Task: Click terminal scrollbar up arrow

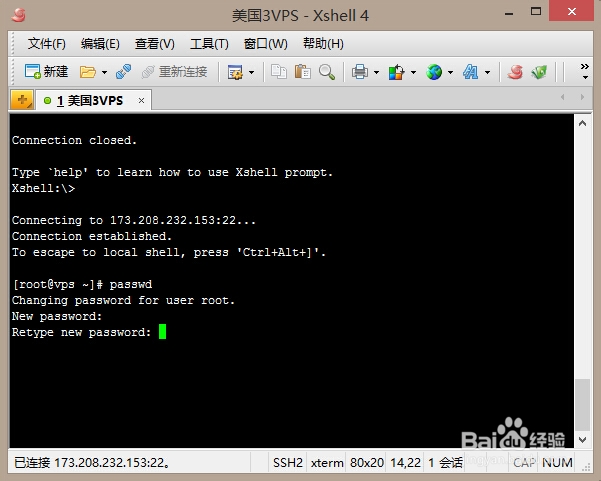Action: click(582, 123)
